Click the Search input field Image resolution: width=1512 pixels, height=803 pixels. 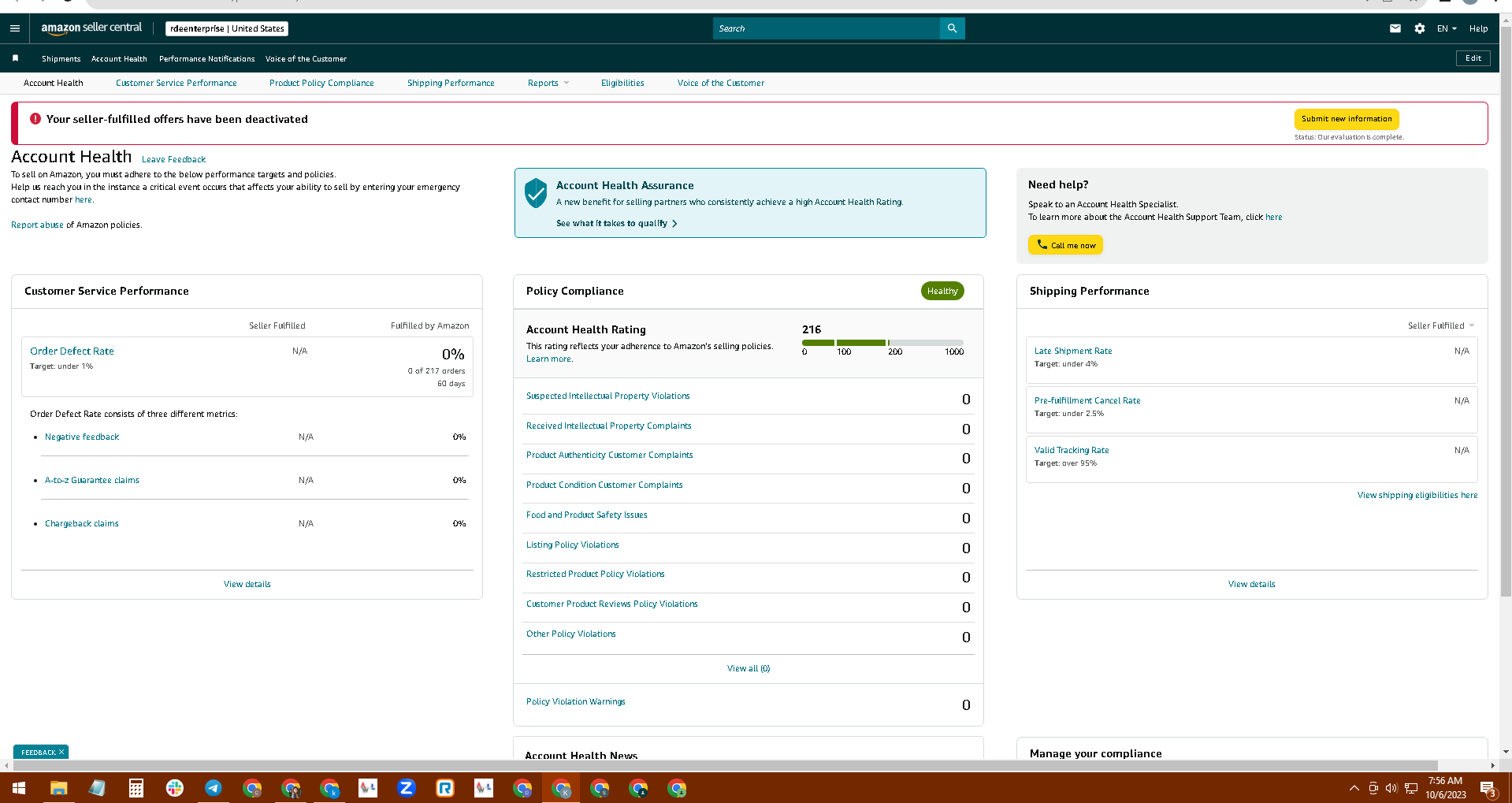pos(826,28)
